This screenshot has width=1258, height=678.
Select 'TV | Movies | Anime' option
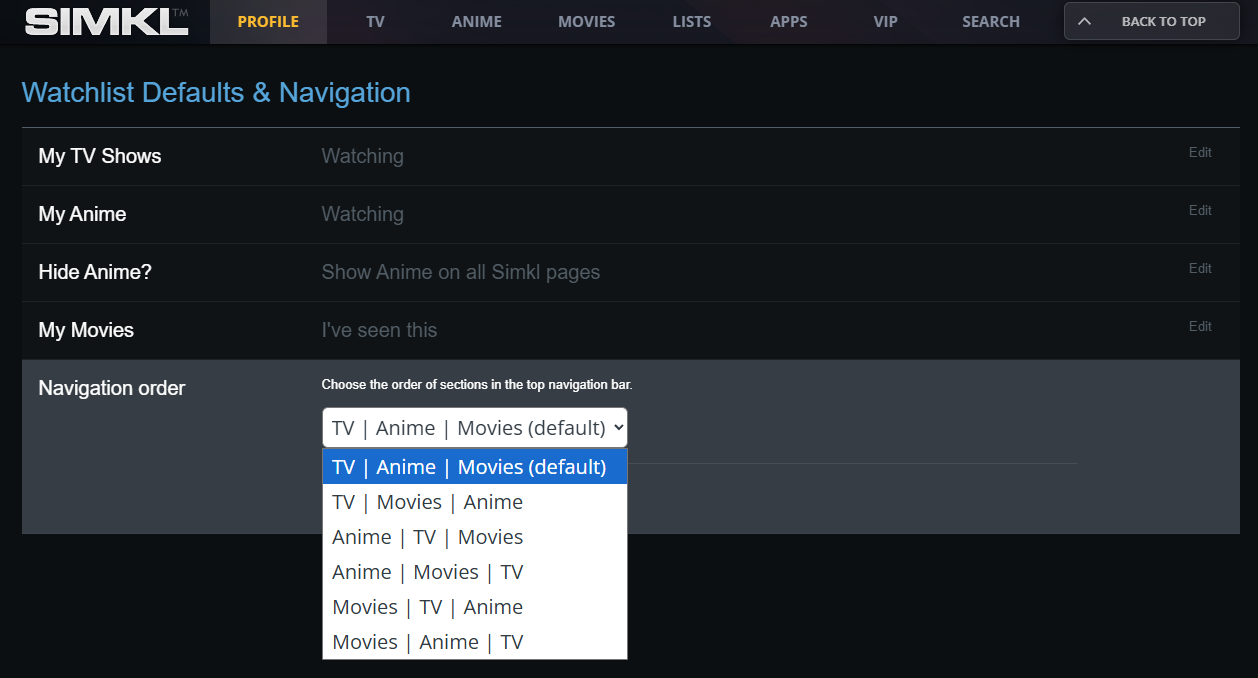click(428, 502)
